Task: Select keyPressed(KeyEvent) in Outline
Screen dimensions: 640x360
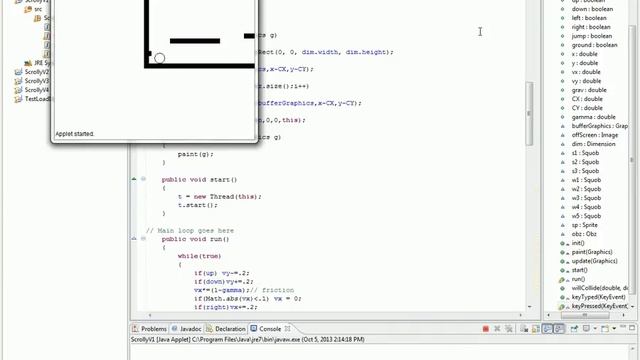Action: click(600, 306)
